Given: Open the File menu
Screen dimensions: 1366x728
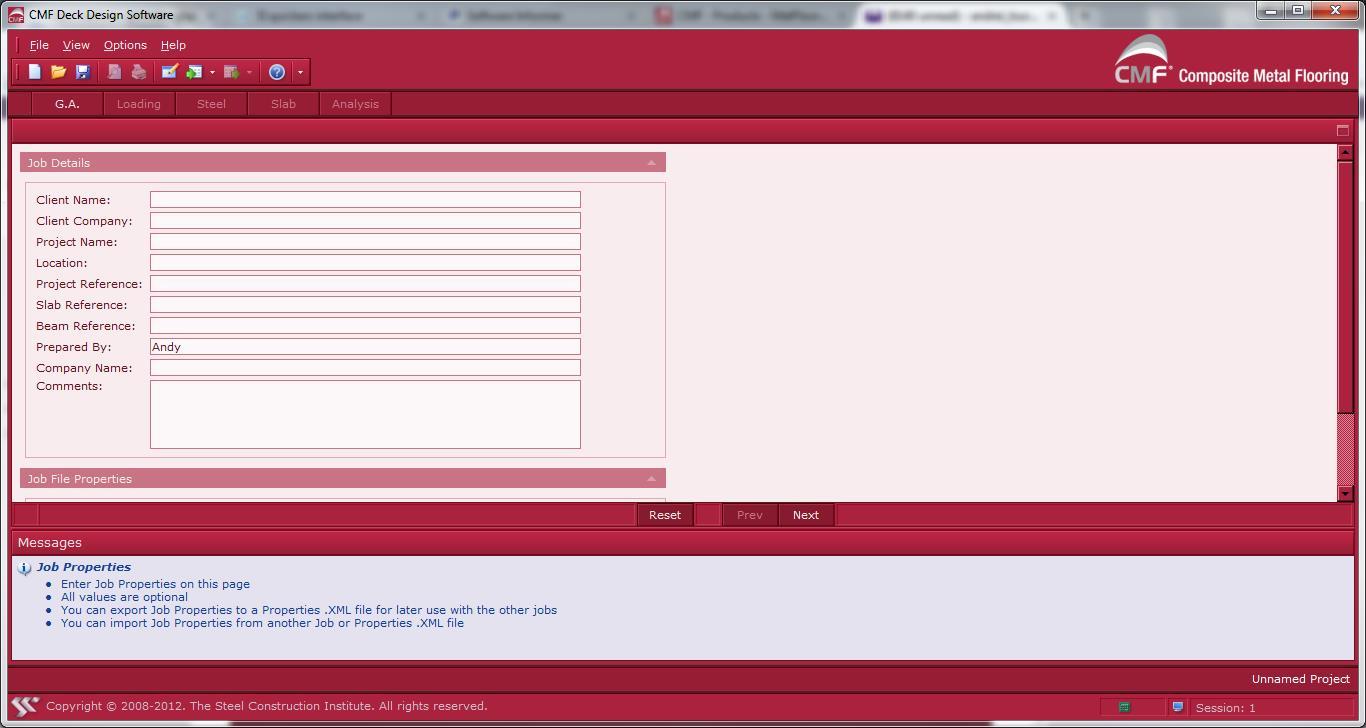Looking at the screenshot, I should [x=39, y=45].
